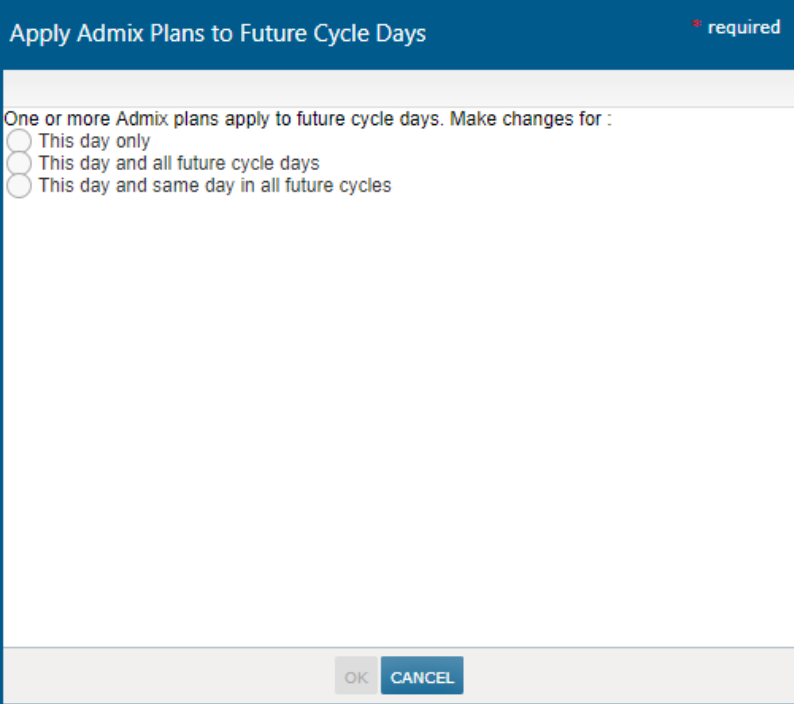The height and width of the screenshot is (704, 794).
Task: Click the gray strip below the blue header
Action: pos(400,88)
